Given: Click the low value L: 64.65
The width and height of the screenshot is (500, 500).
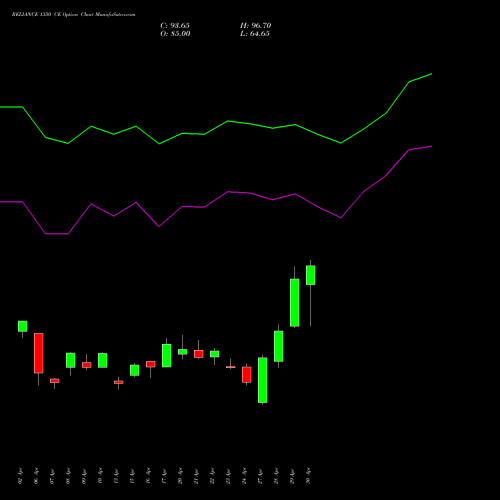Looking at the screenshot, I should (x=255, y=34).
